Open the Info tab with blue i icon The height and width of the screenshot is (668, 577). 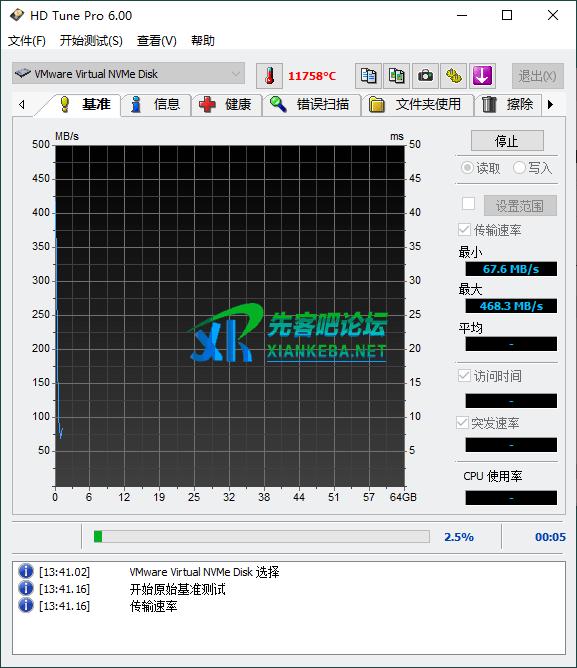[x=156, y=104]
